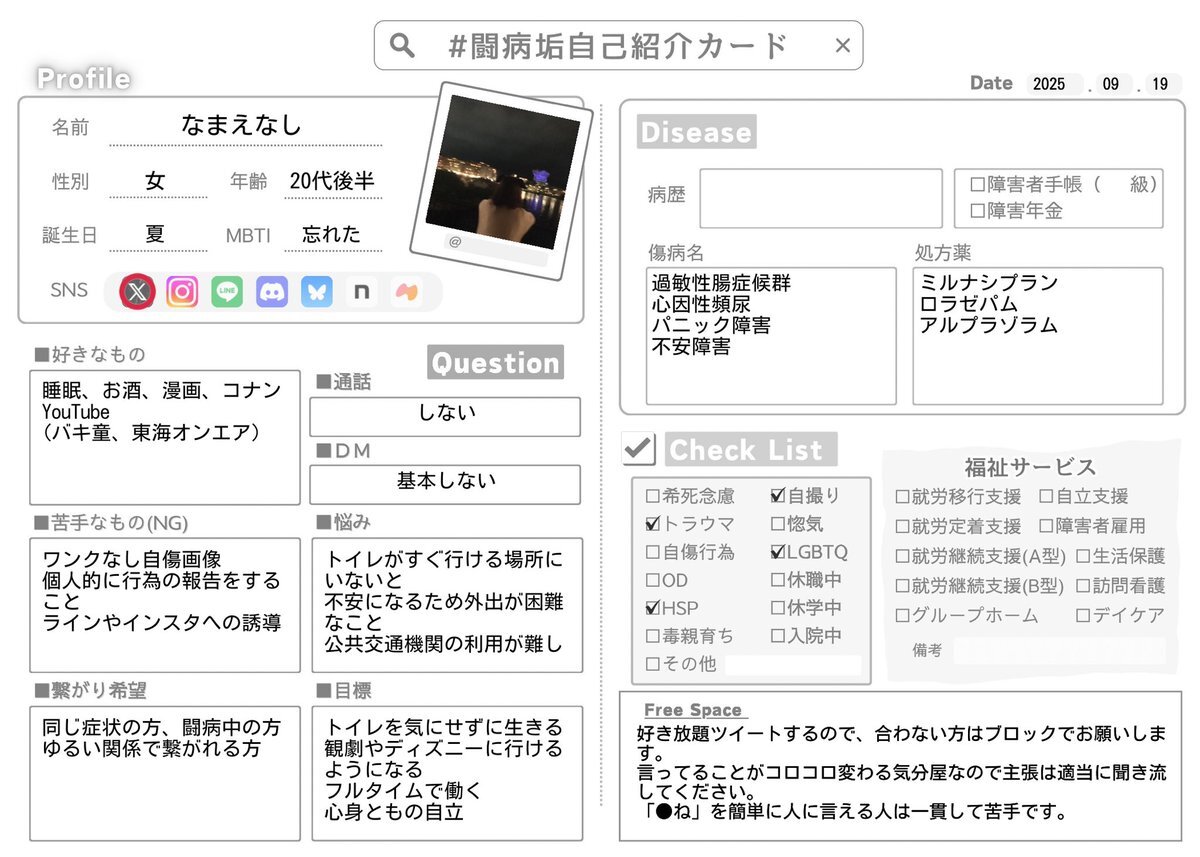Screen dimensions: 1200x857
Task: Toggle the OD checkbox
Action: tap(653, 580)
